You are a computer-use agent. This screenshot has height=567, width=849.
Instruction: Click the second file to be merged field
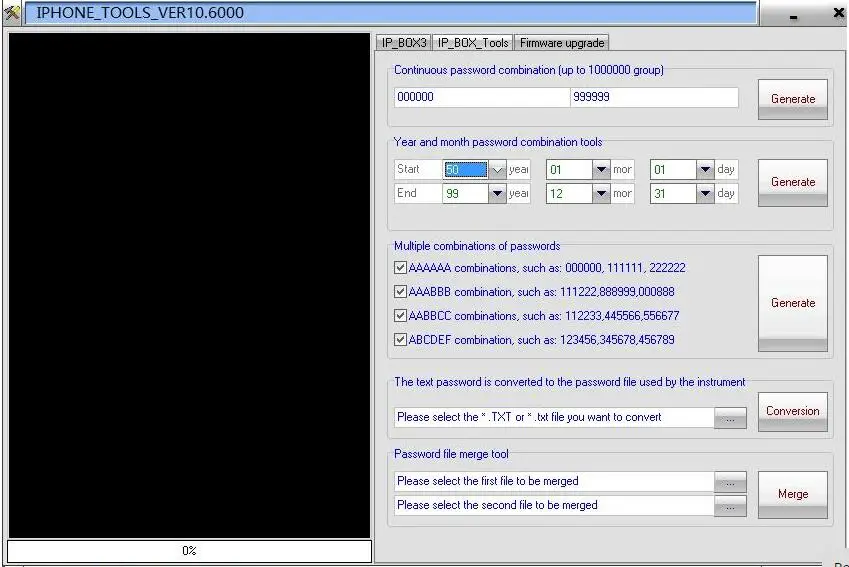554,505
